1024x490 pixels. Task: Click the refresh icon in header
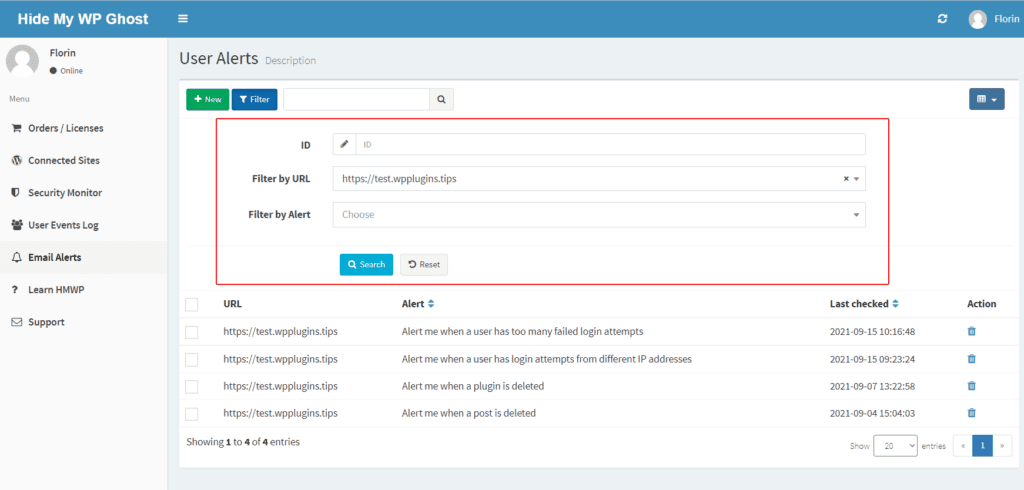pos(942,19)
